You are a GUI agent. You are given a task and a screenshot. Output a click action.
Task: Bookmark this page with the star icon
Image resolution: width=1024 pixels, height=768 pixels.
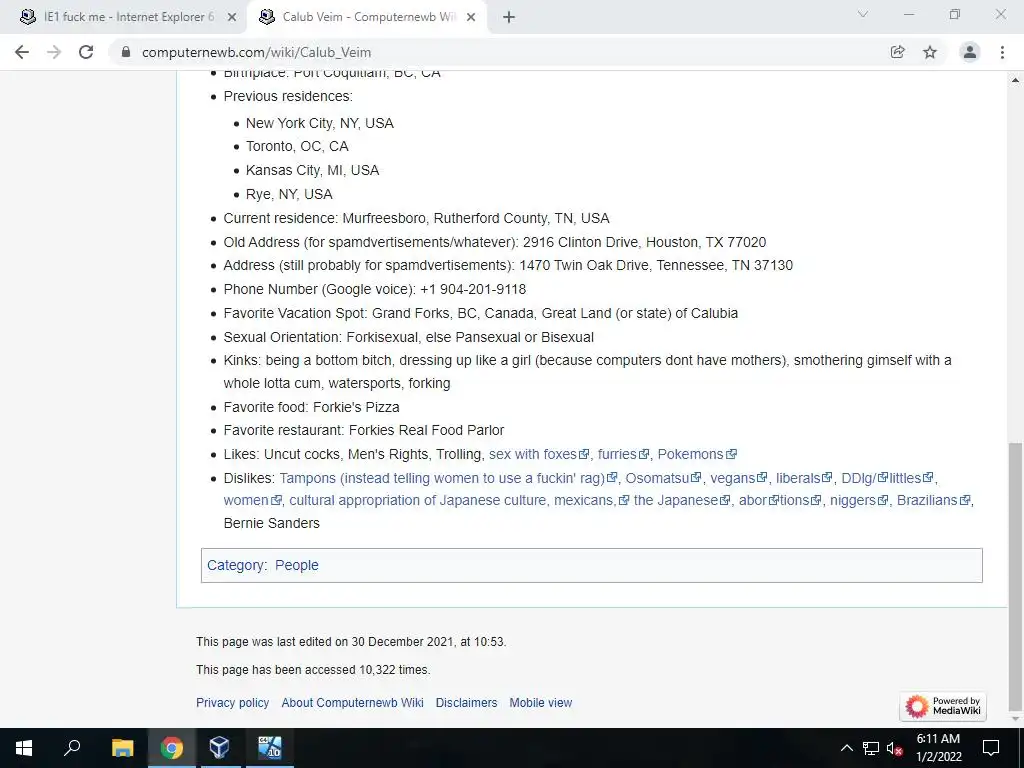[x=930, y=52]
